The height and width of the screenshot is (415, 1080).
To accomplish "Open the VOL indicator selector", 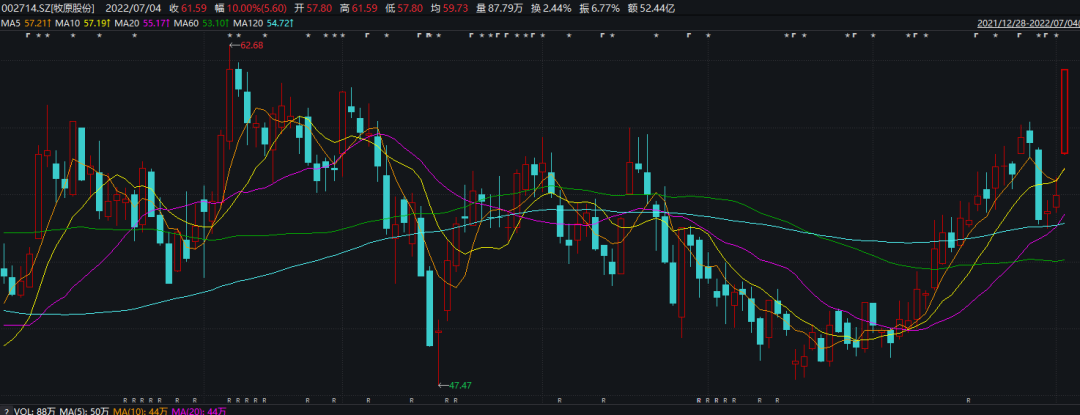I will pyautogui.click(x=25, y=409).
